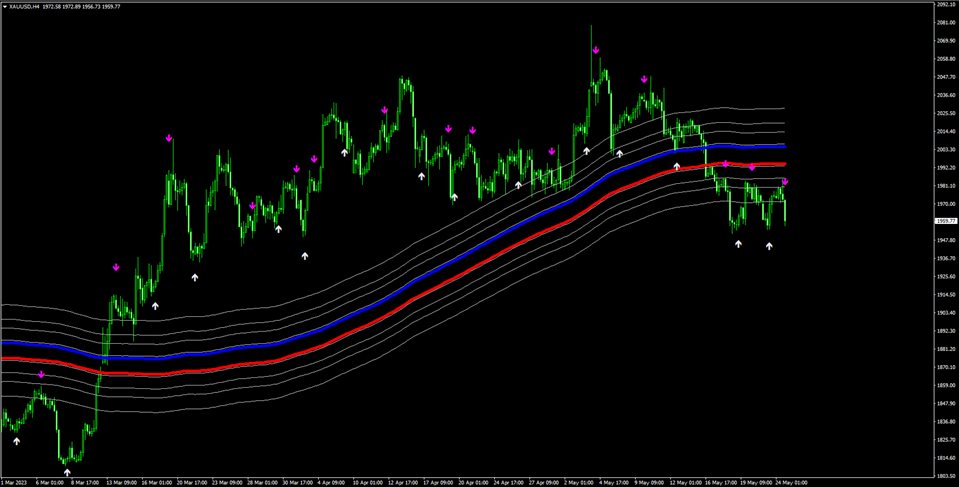Viewport: 960px width, 487px height.
Task: Select current price label 1959.77
Action: [x=947, y=221]
